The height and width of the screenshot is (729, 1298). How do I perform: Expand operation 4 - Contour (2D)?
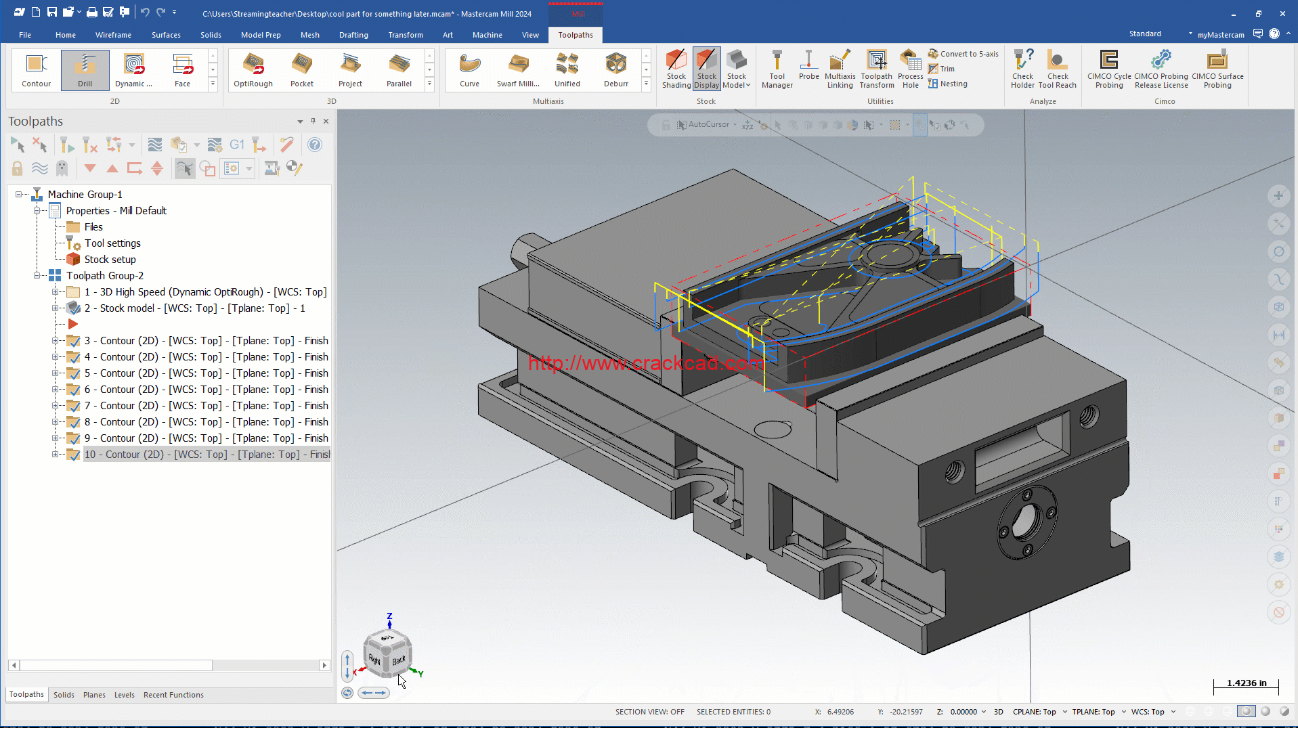coord(55,357)
